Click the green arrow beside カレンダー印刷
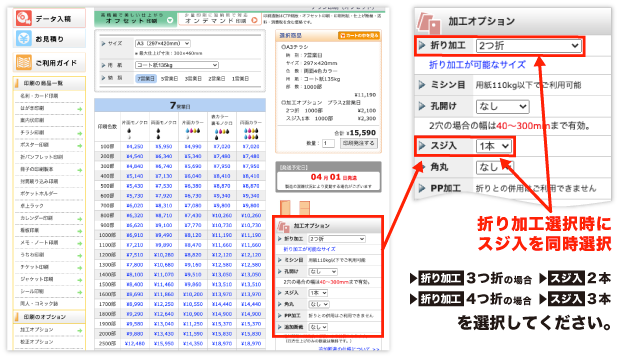 (80, 219)
